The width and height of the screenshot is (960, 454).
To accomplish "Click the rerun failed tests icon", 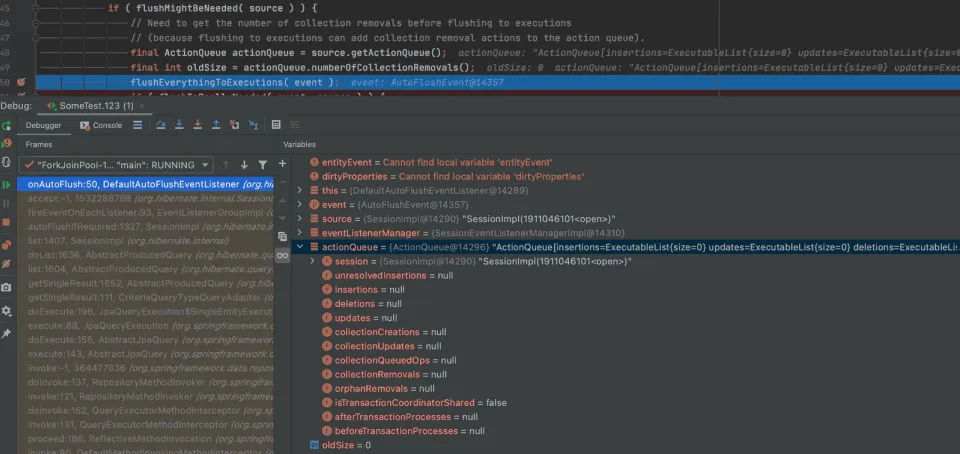I will coord(6,144).
